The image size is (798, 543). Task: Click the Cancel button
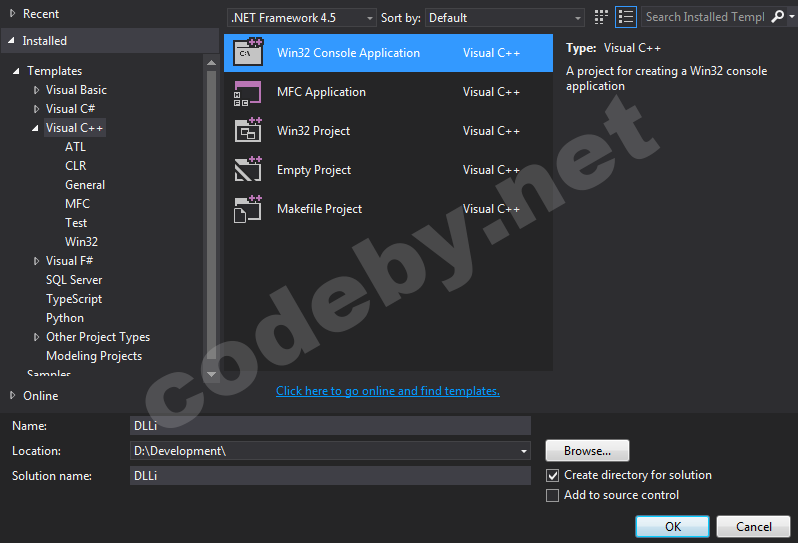click(x=753, y=527)
